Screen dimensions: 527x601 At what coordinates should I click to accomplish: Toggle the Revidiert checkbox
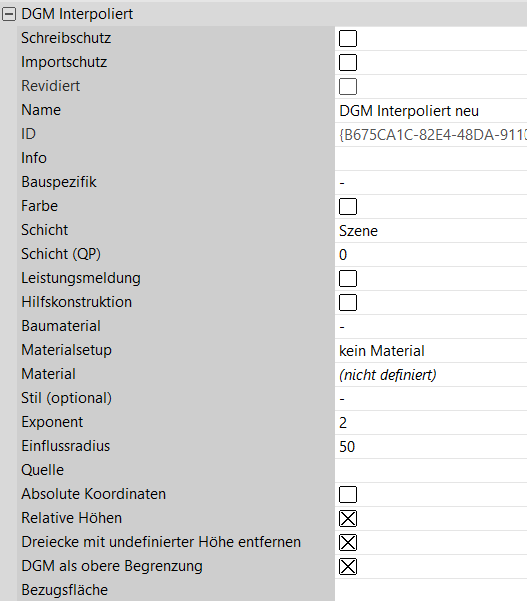click(x=348, y=86)
